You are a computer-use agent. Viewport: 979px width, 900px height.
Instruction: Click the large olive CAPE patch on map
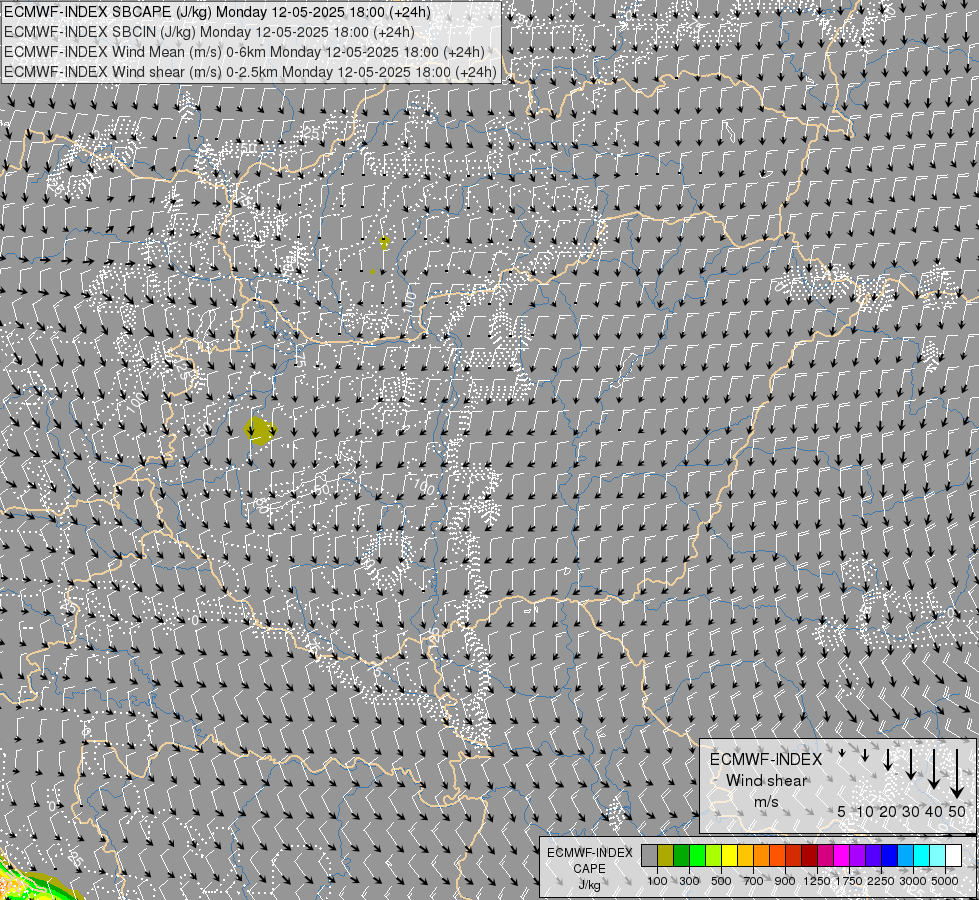260,431
